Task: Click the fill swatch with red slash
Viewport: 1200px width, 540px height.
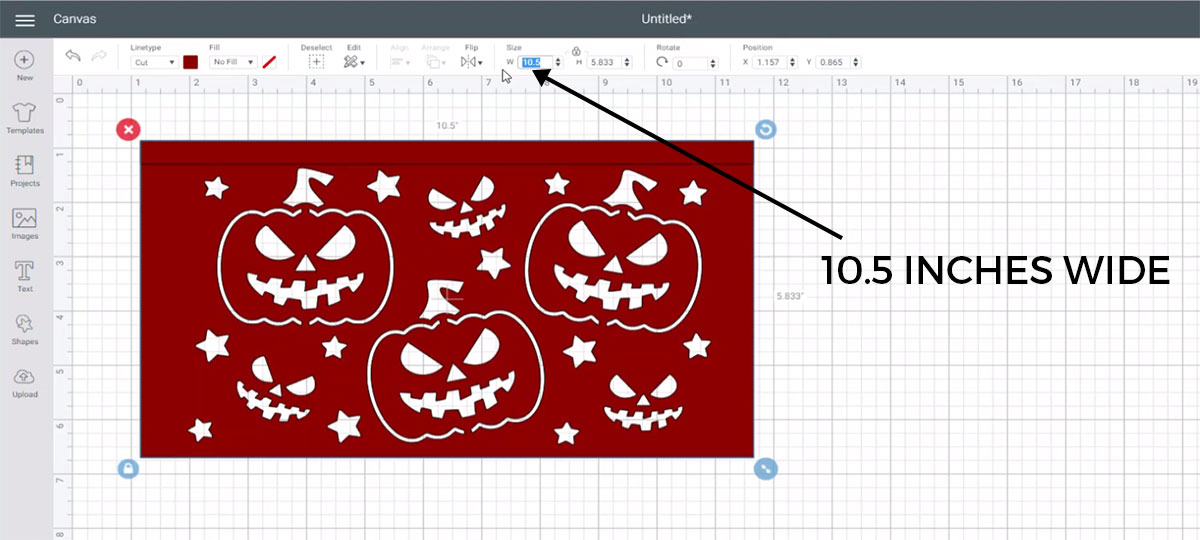Action: click(269, 62)
